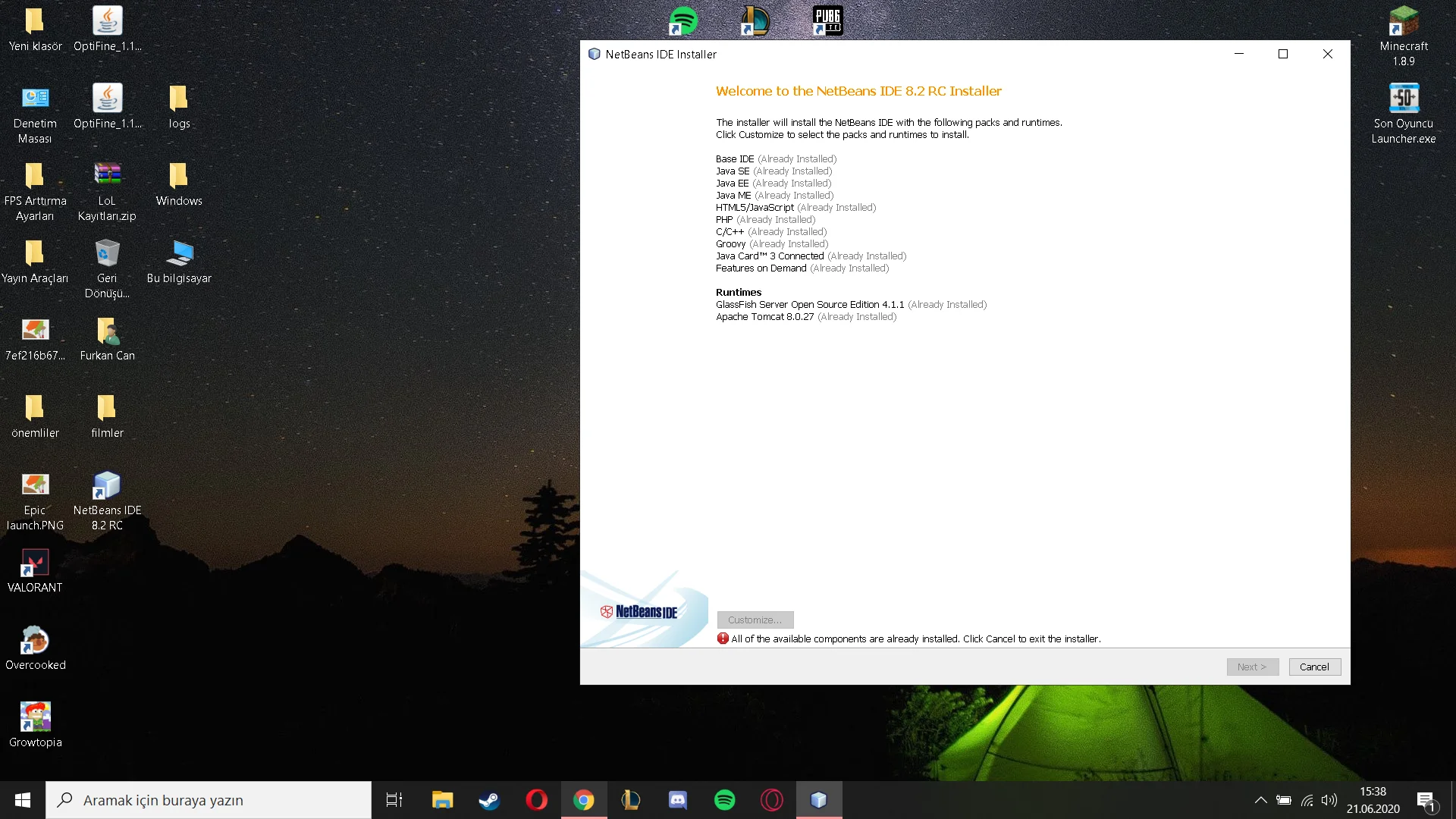1456x819 pixels.
Task: Open the volume control in system tray
Action: [1329, 800]
